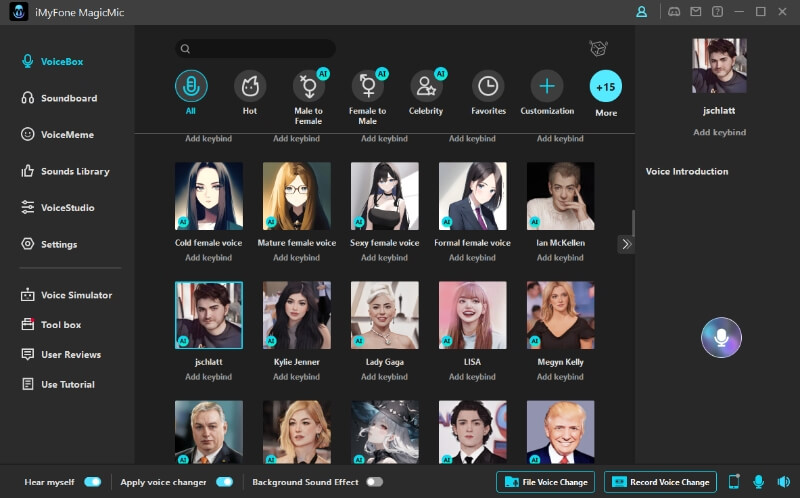Select the Formal female voice thumbnail

point(472,196)
